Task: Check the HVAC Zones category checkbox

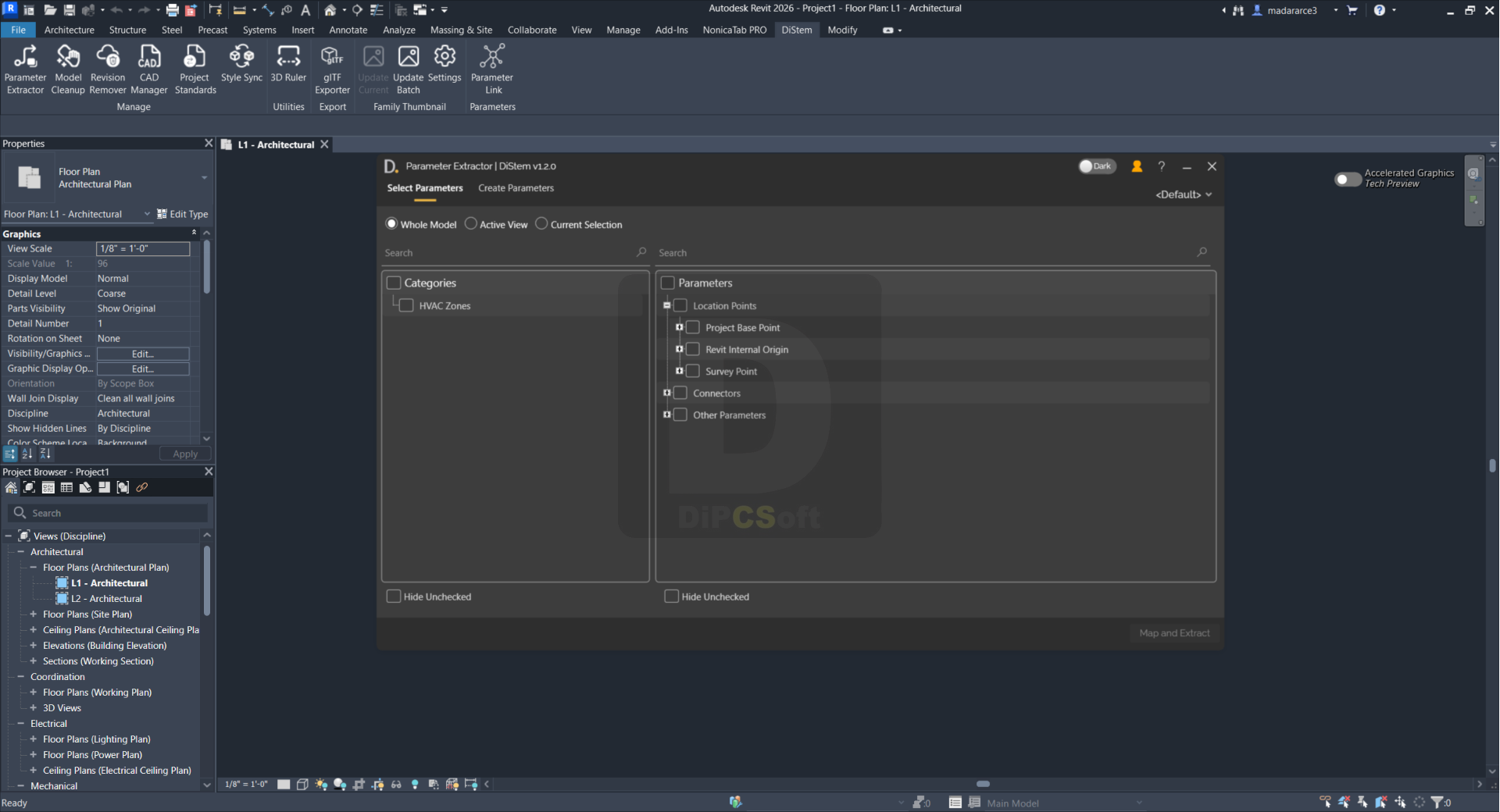Action: [406, 305]
